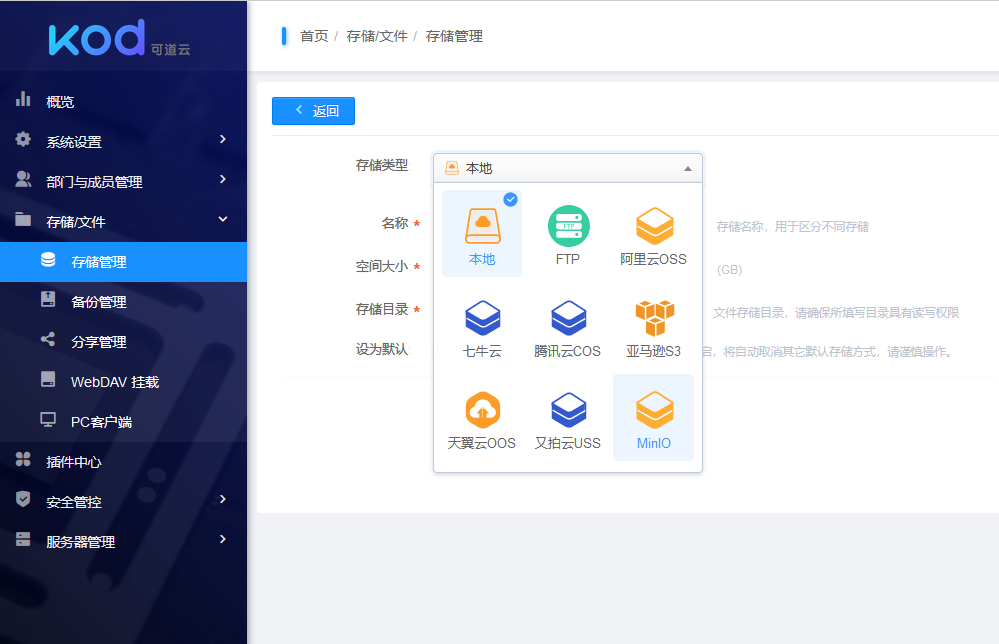This screenshot has height=644, width=999.
Task: Expand the 部门与成员管理 chevron
Action: (x=223, y=180)
